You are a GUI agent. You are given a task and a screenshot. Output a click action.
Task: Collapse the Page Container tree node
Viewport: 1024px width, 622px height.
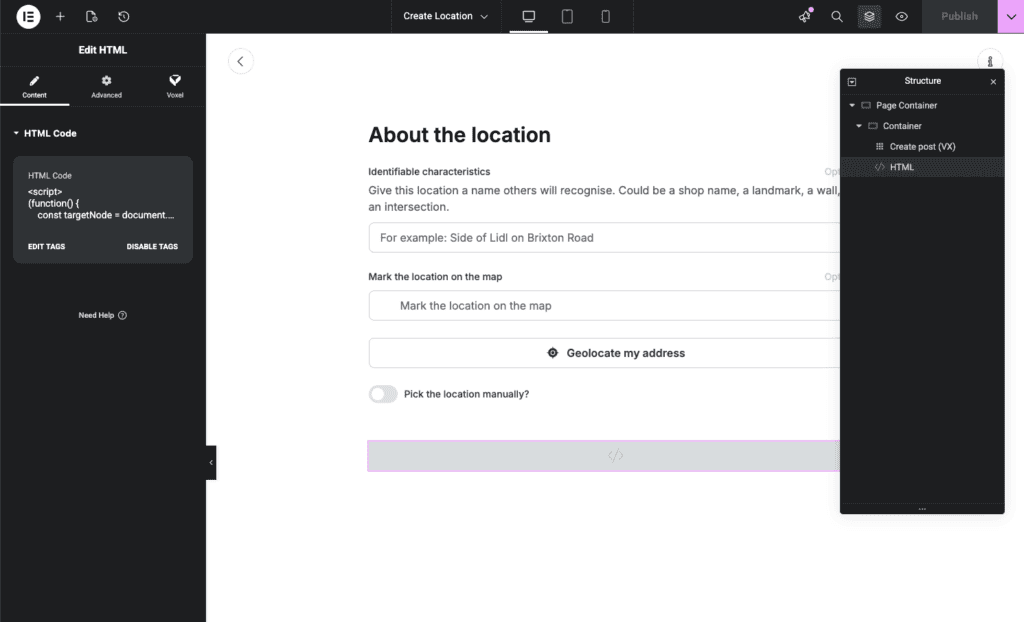(852, 105)
